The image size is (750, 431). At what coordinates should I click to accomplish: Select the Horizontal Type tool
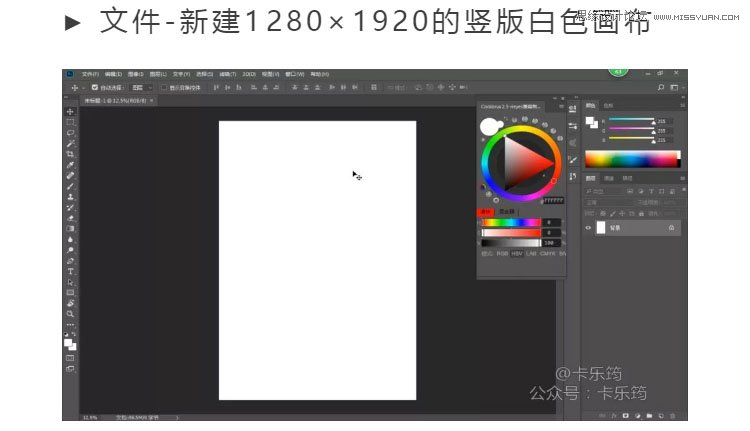click(70, 271)
